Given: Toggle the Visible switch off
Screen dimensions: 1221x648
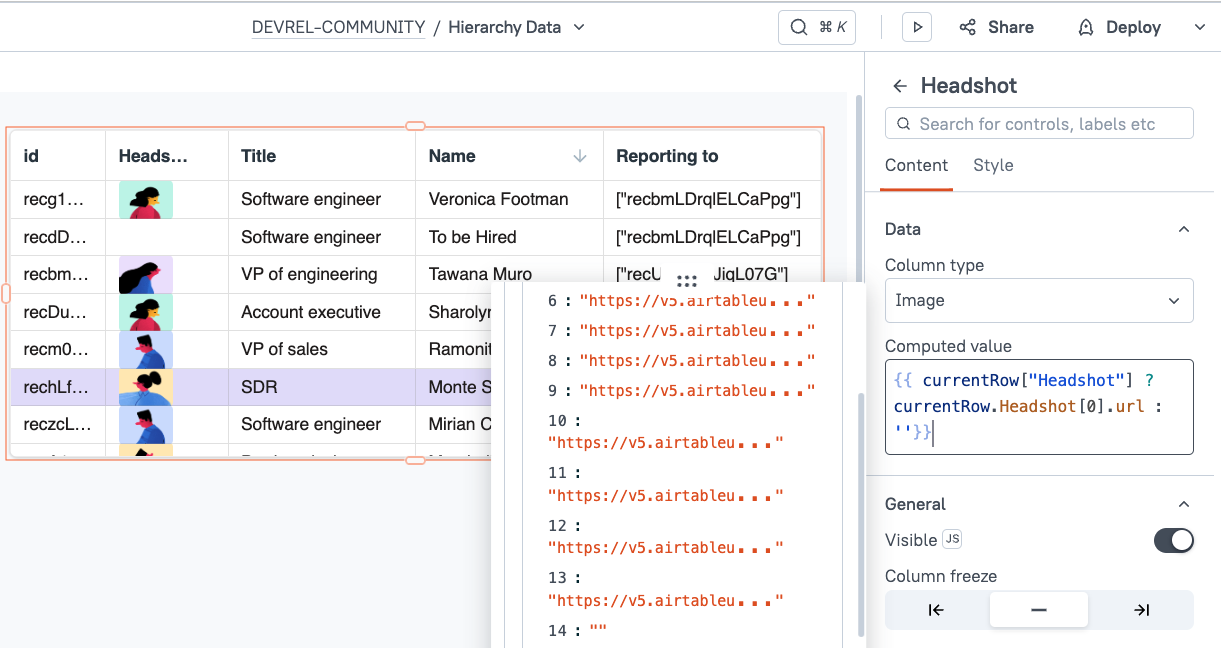Looking at the screenshot, I should [1173, 540].
